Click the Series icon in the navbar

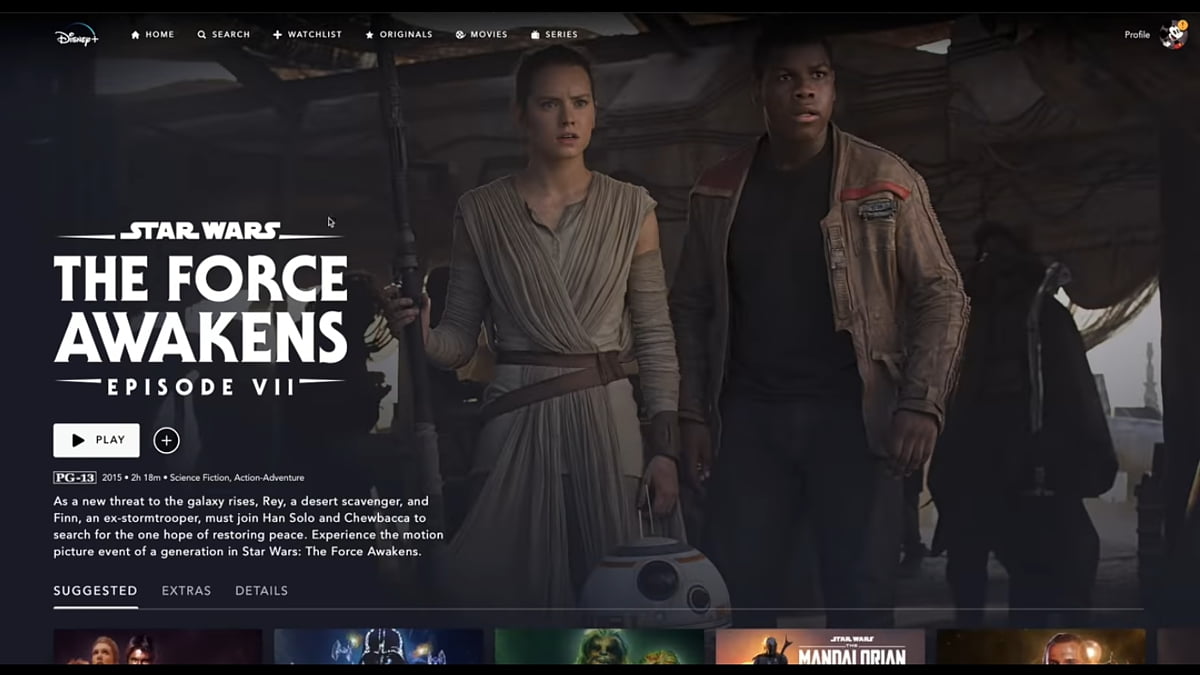[535, 33]
